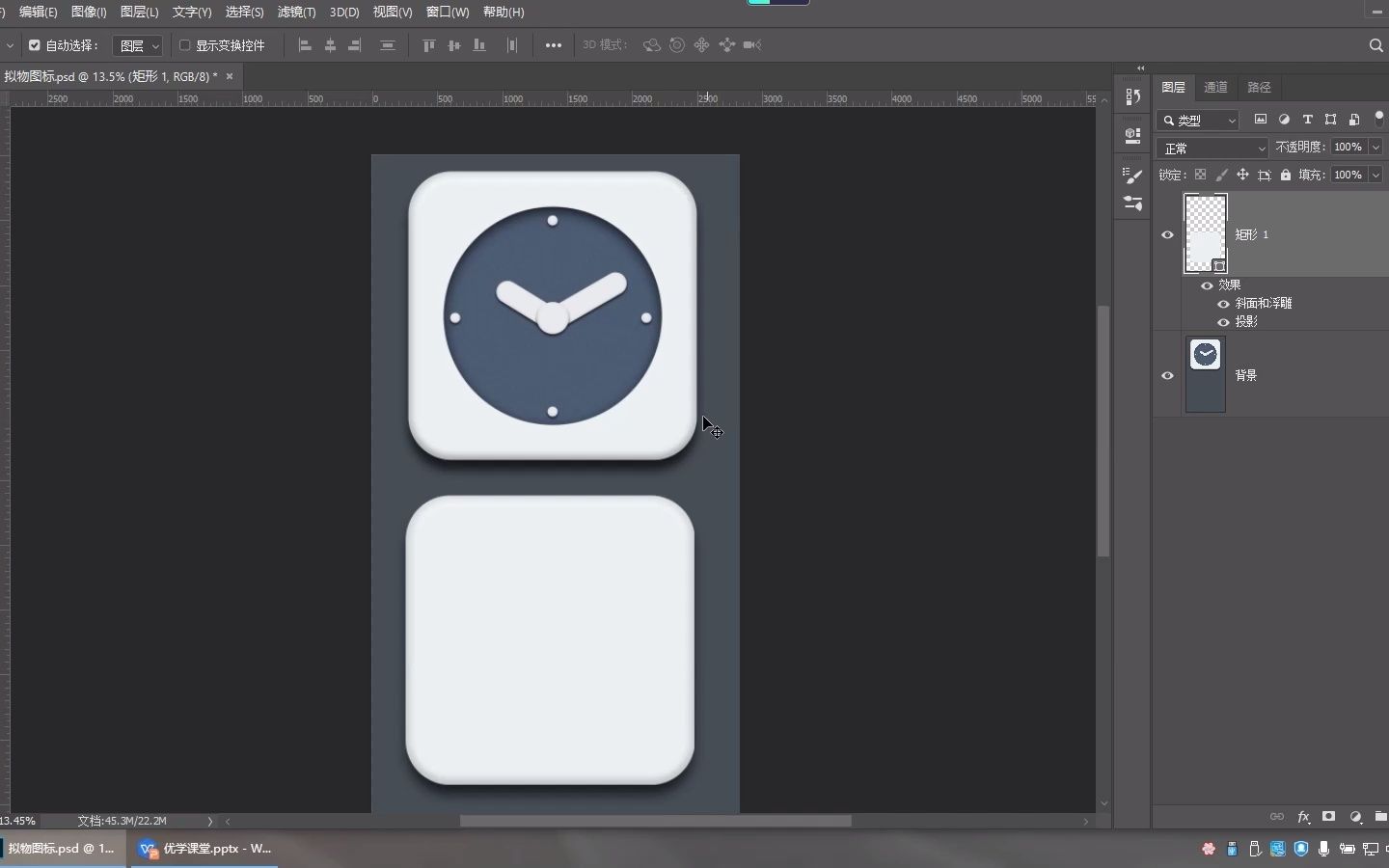Filter layers by smart object icon
Image resolution: width=1389 pixels, height=868 pixels.
[x=1354, y=120]
